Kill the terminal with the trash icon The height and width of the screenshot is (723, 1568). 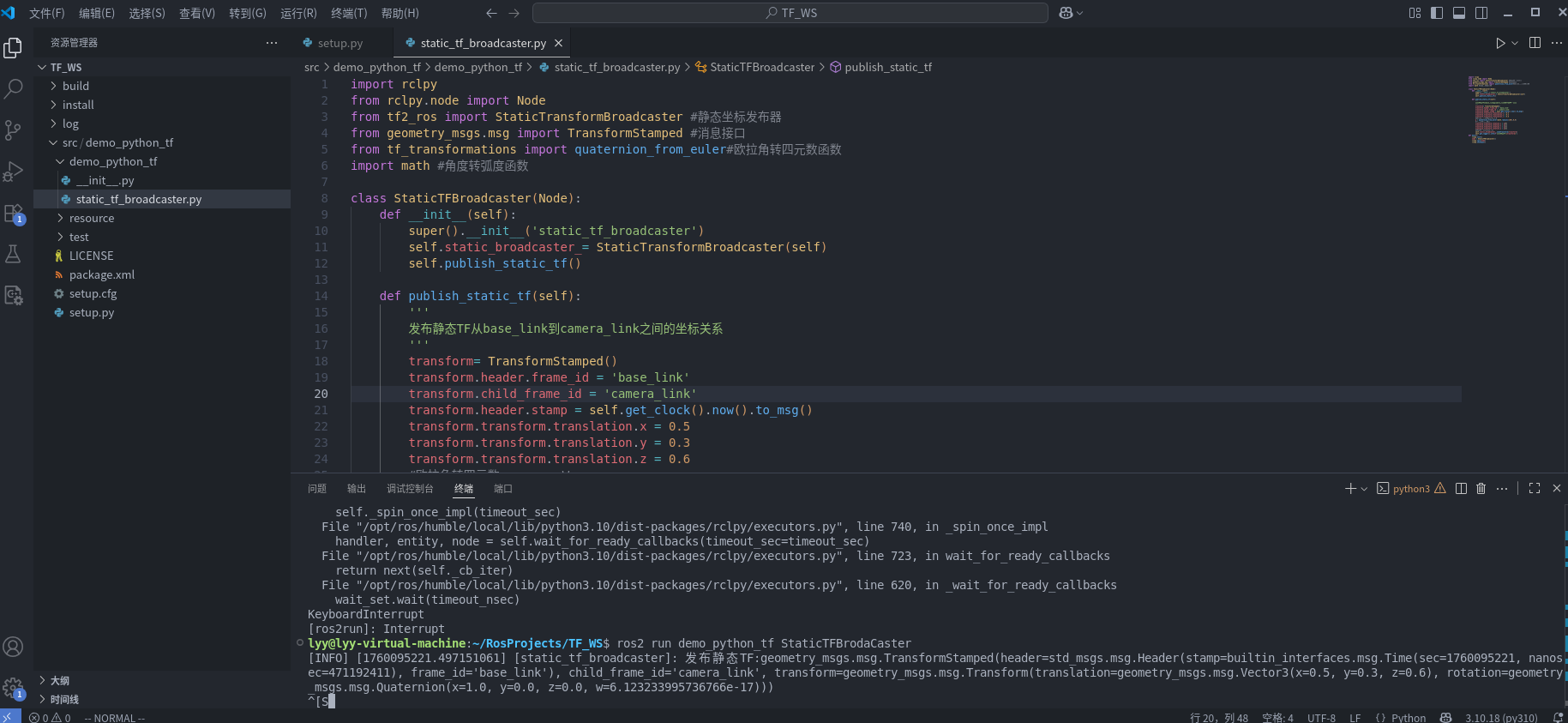tap(1481, 489)
